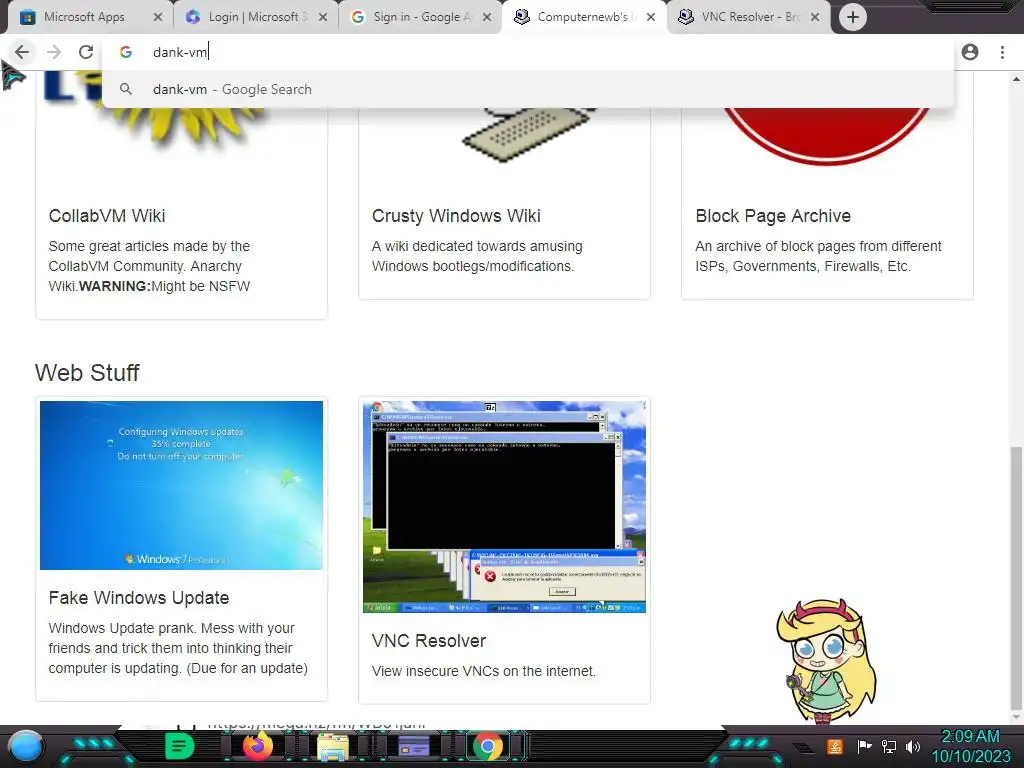Launch Firefox from the taskbar
Screen dimensions: 1024x768
[257, 746]
